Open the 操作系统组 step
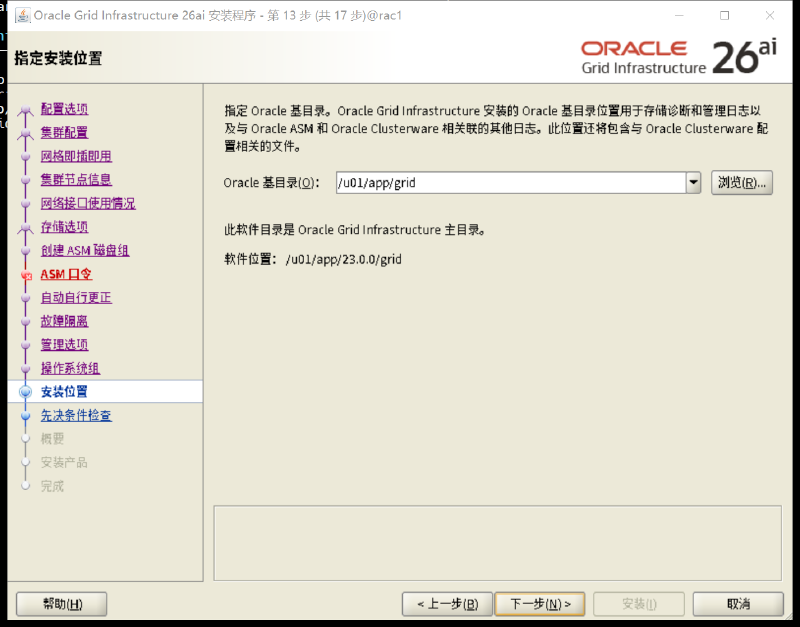800x627 pixels. [70, 368]
